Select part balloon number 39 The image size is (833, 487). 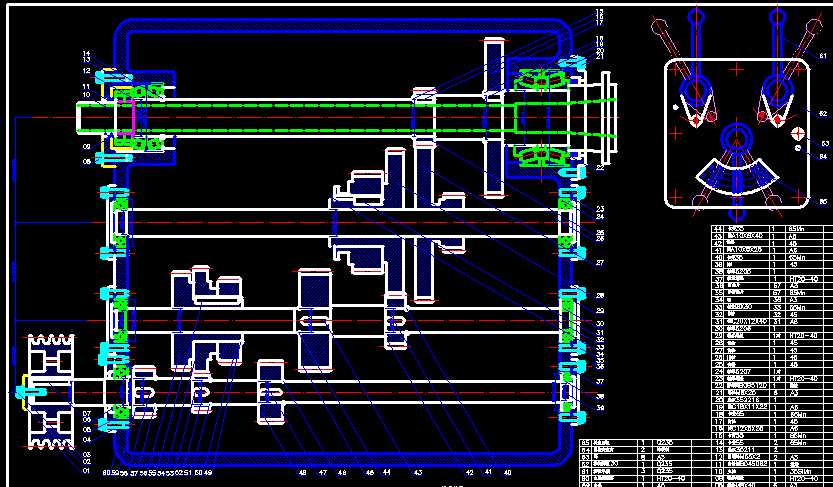click(x=600, y=408)
